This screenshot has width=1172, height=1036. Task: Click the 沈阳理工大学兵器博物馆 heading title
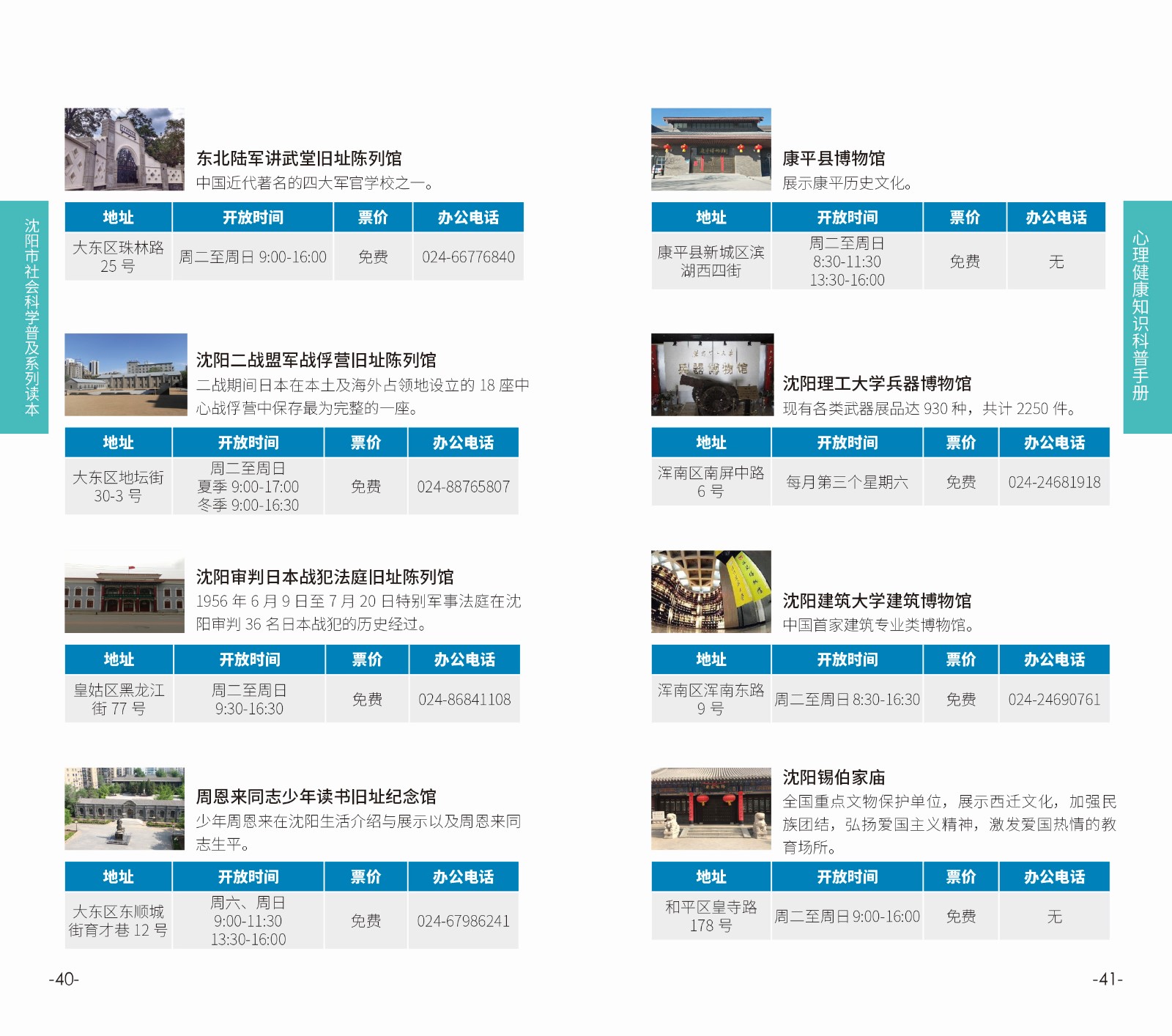pyautogui.click(x=877, y=384)
